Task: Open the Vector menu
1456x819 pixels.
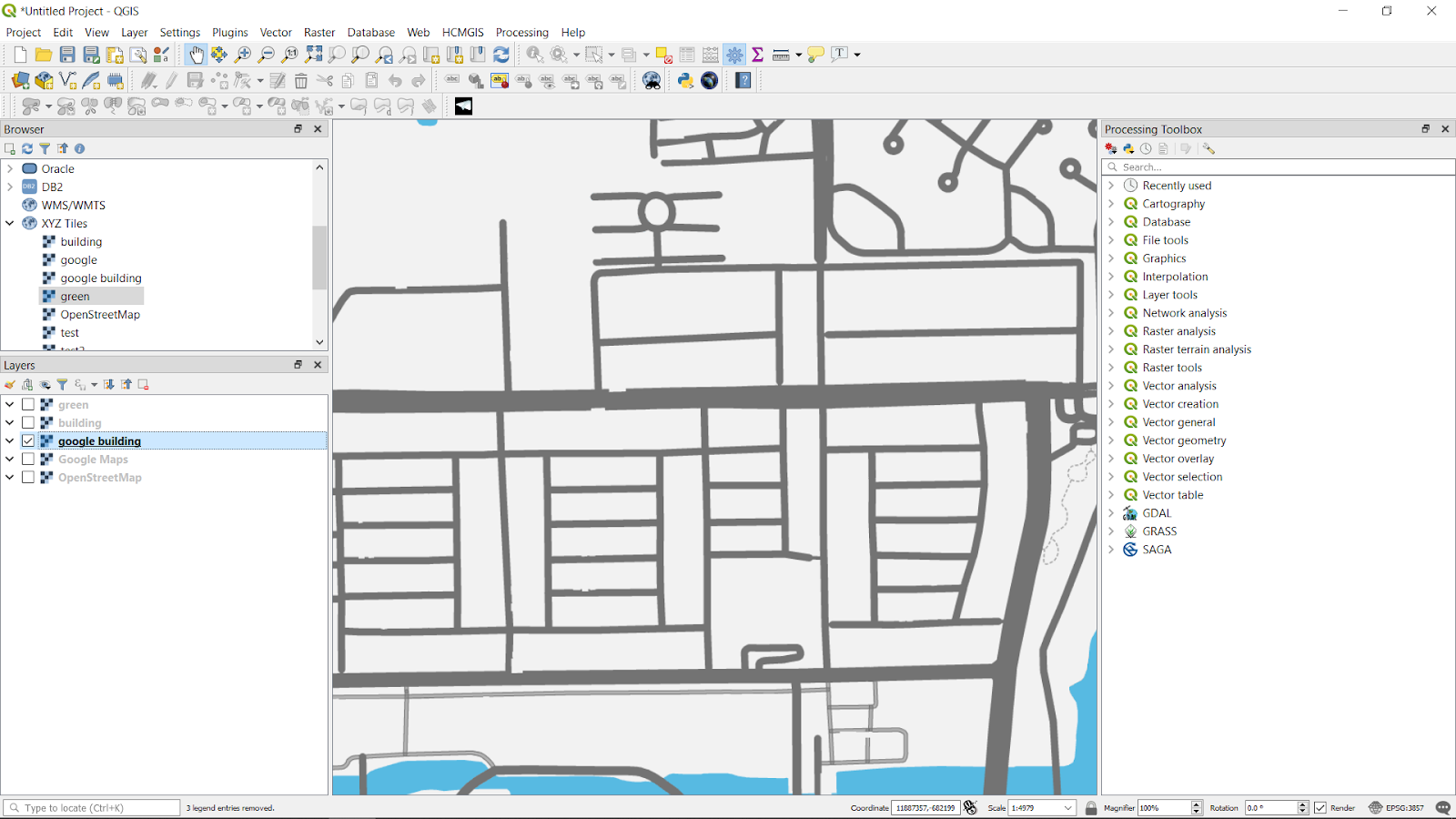Action: click(276, 32)
